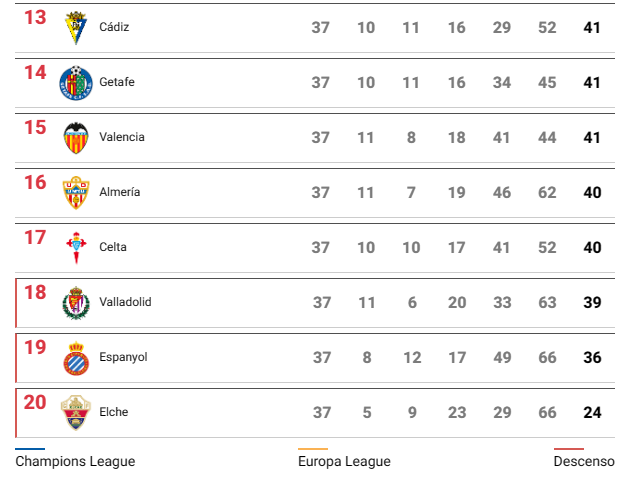Select the Valencia team name
Image resolution: width=639 pixels, height=490 pixels.
[122, 138]
